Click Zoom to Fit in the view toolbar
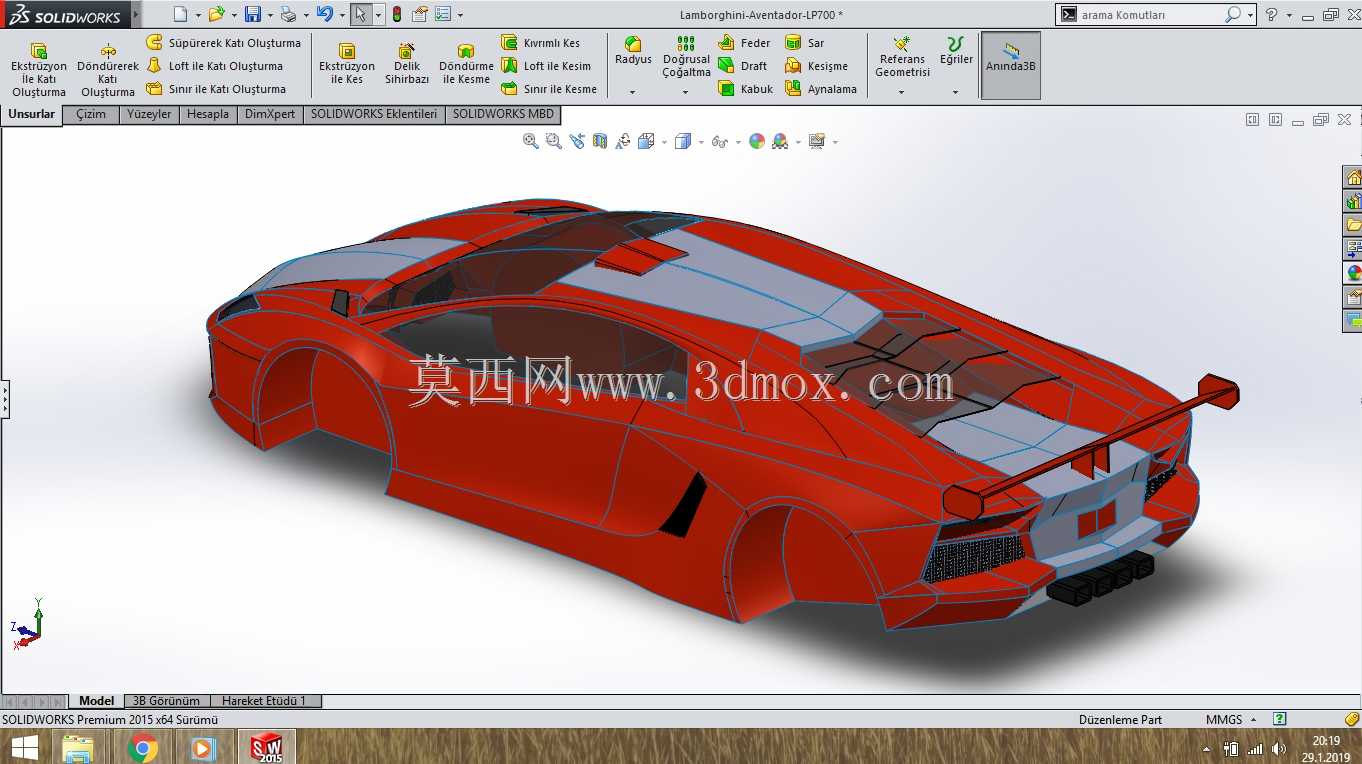The height and width of the screenshot is (764, 1362). pos(531,141)
